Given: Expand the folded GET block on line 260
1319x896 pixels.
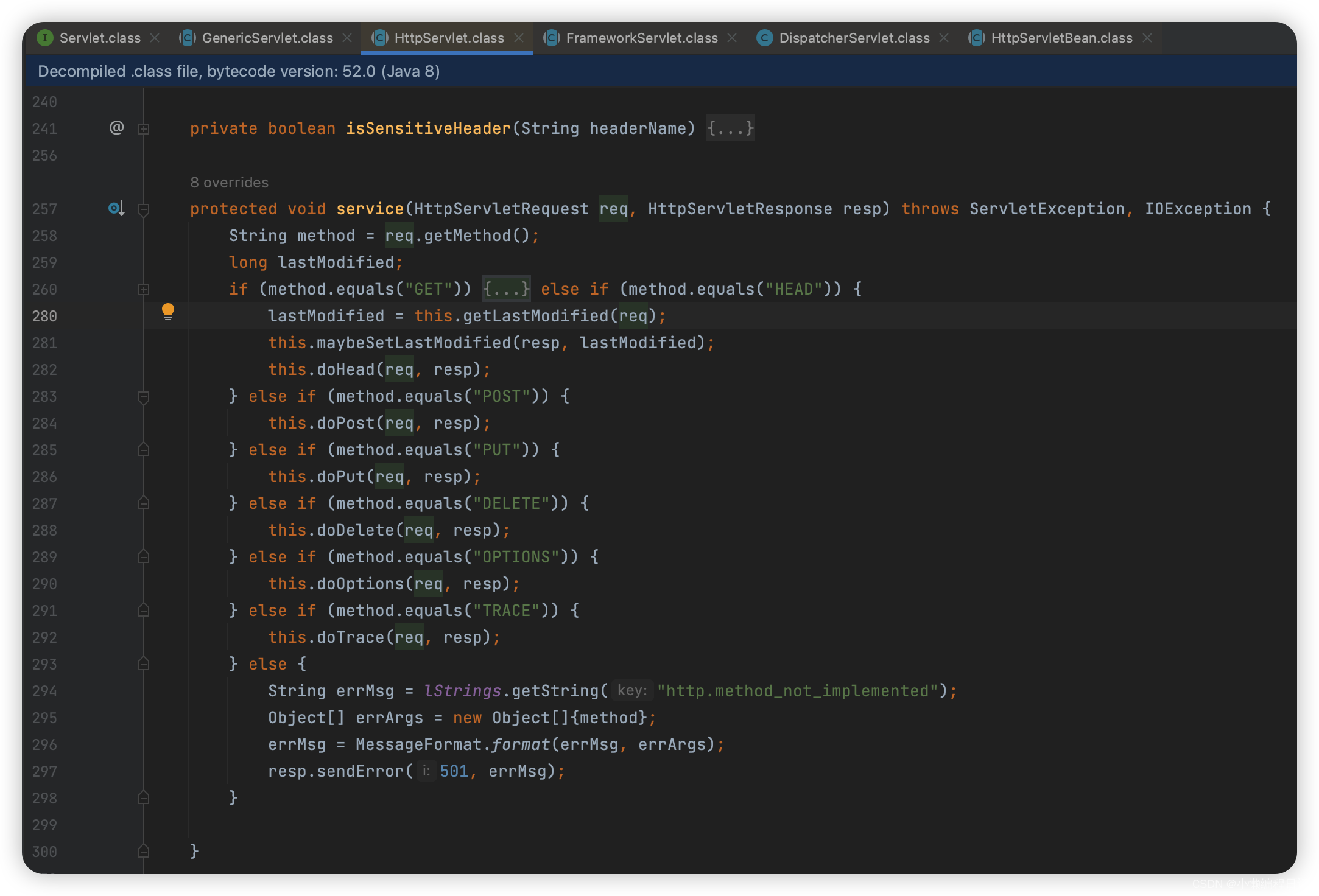Looking at the screenshot, I should [x=144, y=290].
